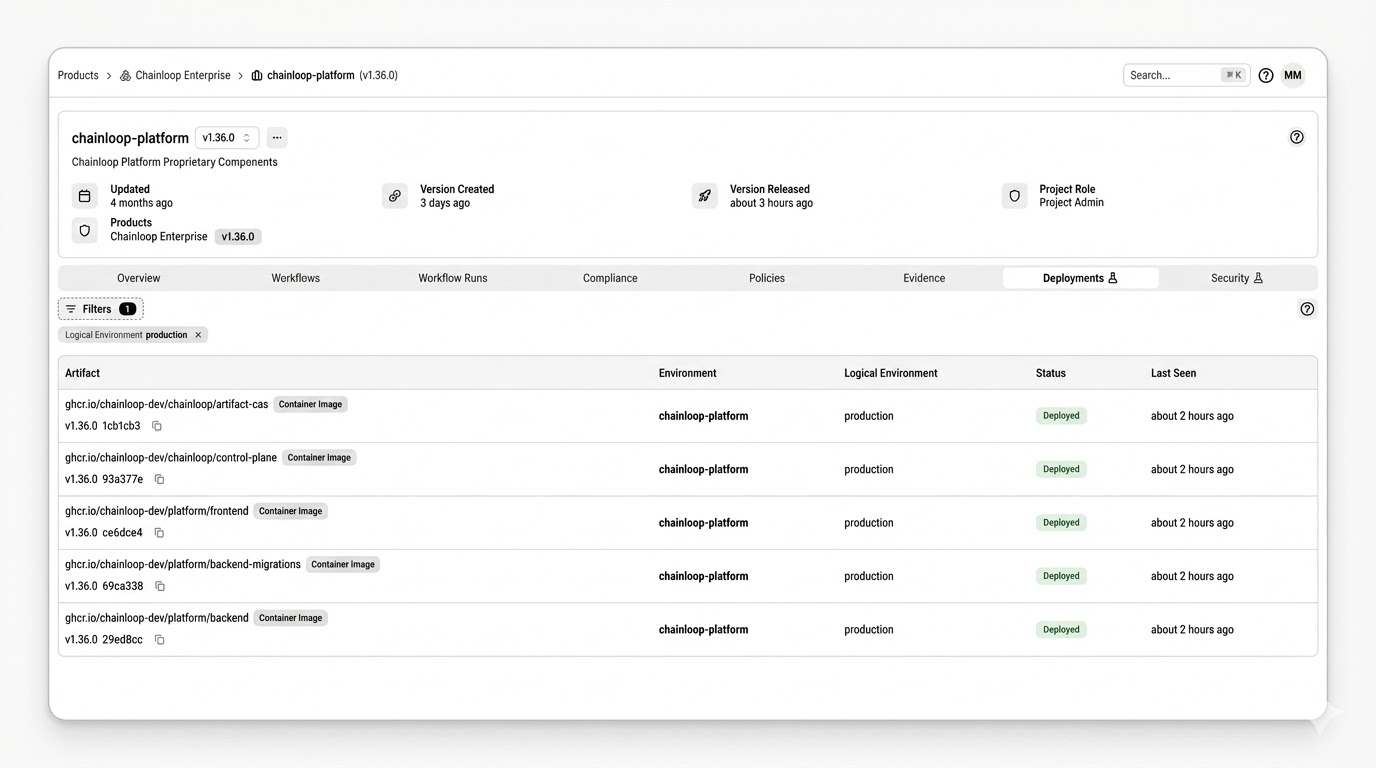Click the shield icon beside Project Role

pyautogui.click(x=1014, y=195)
